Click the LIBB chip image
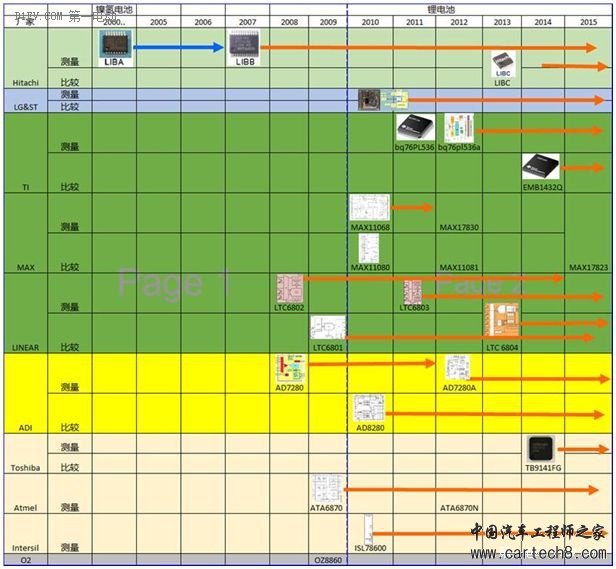This screenshot has width=616, height=569. [245, 43]
